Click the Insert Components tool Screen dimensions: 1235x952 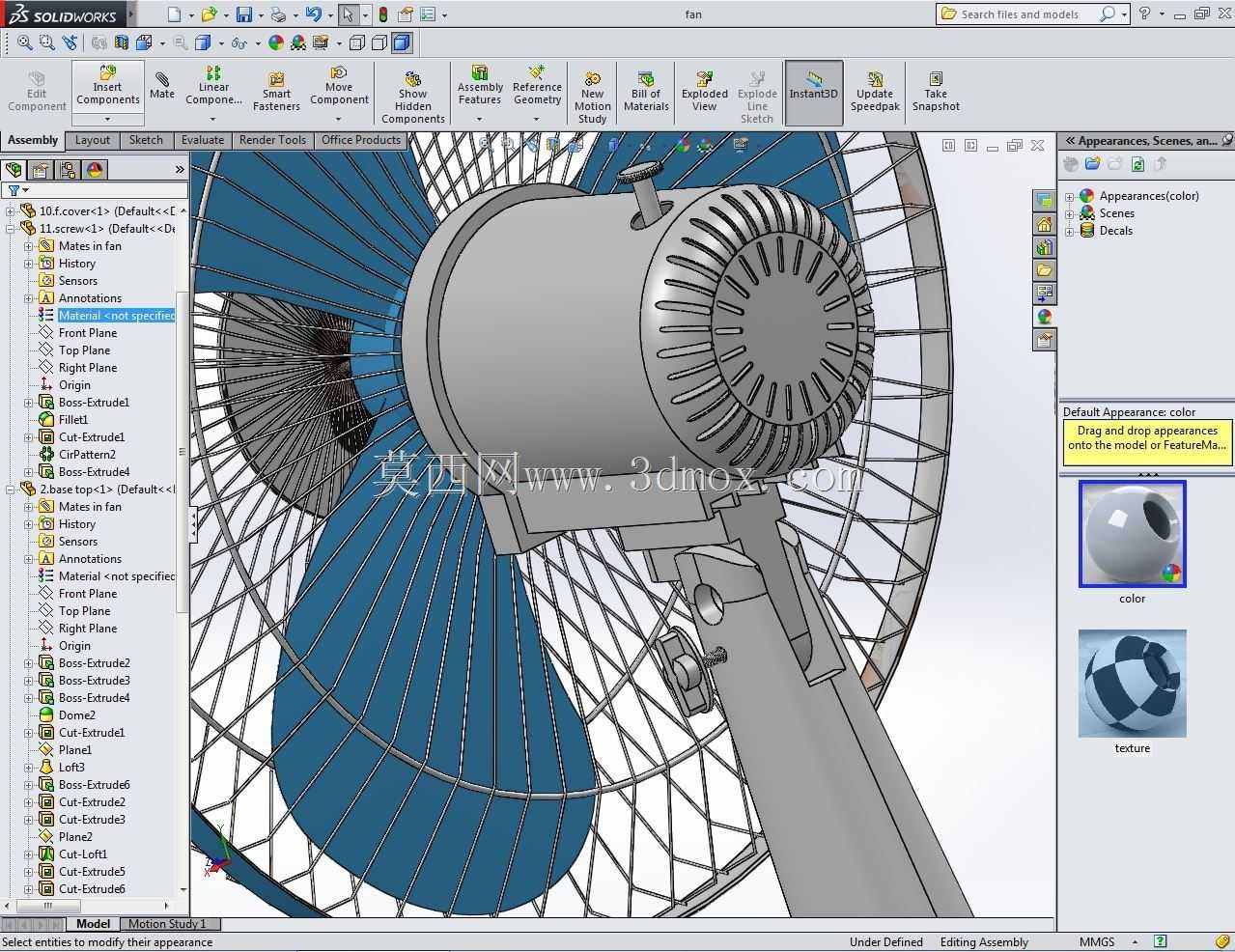(108, 87)
